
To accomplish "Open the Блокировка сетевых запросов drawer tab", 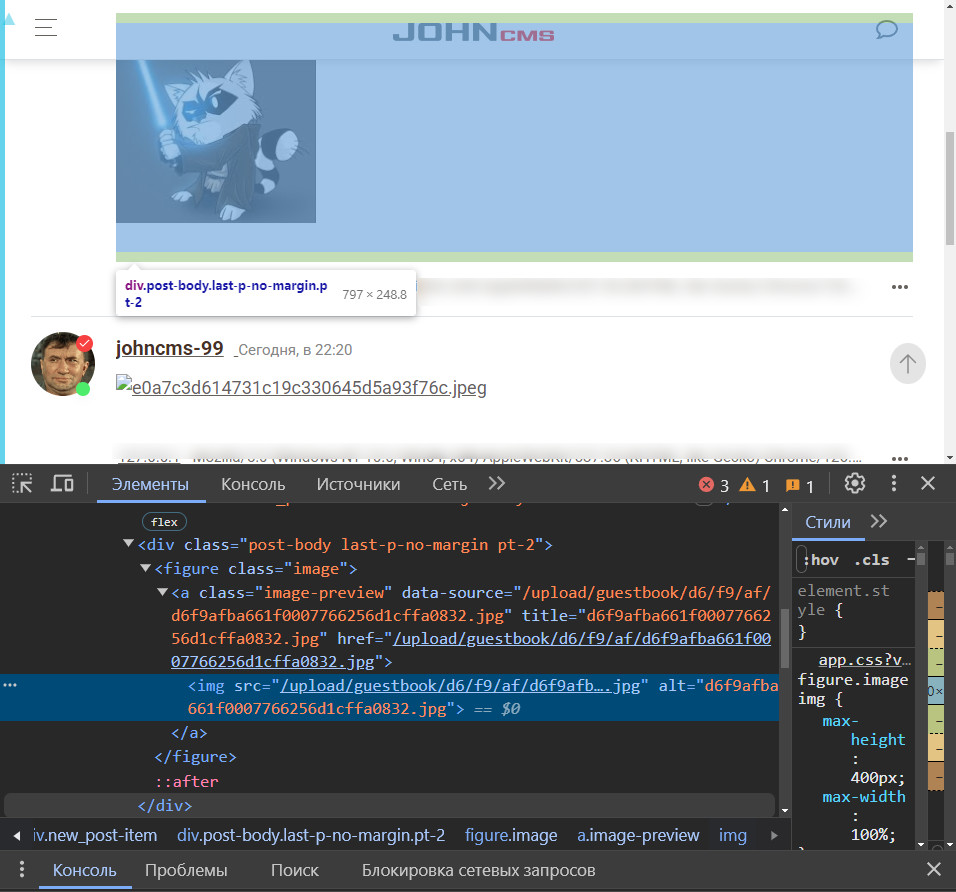I will (x=479, y=870).
